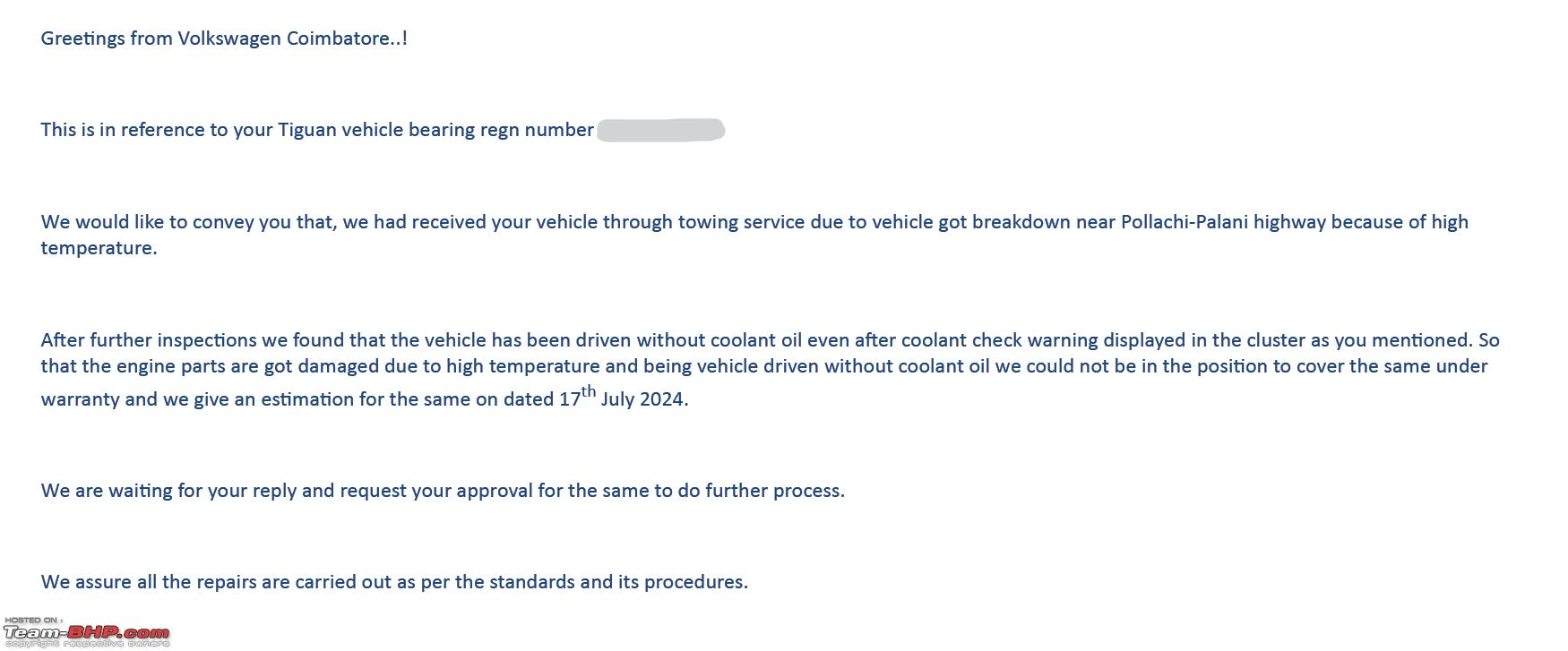The width and height of the screenshot is (1568, 651).
Task: Click the phrase coolant check warning
Action: pyautogui.click(x=999, y=340)
